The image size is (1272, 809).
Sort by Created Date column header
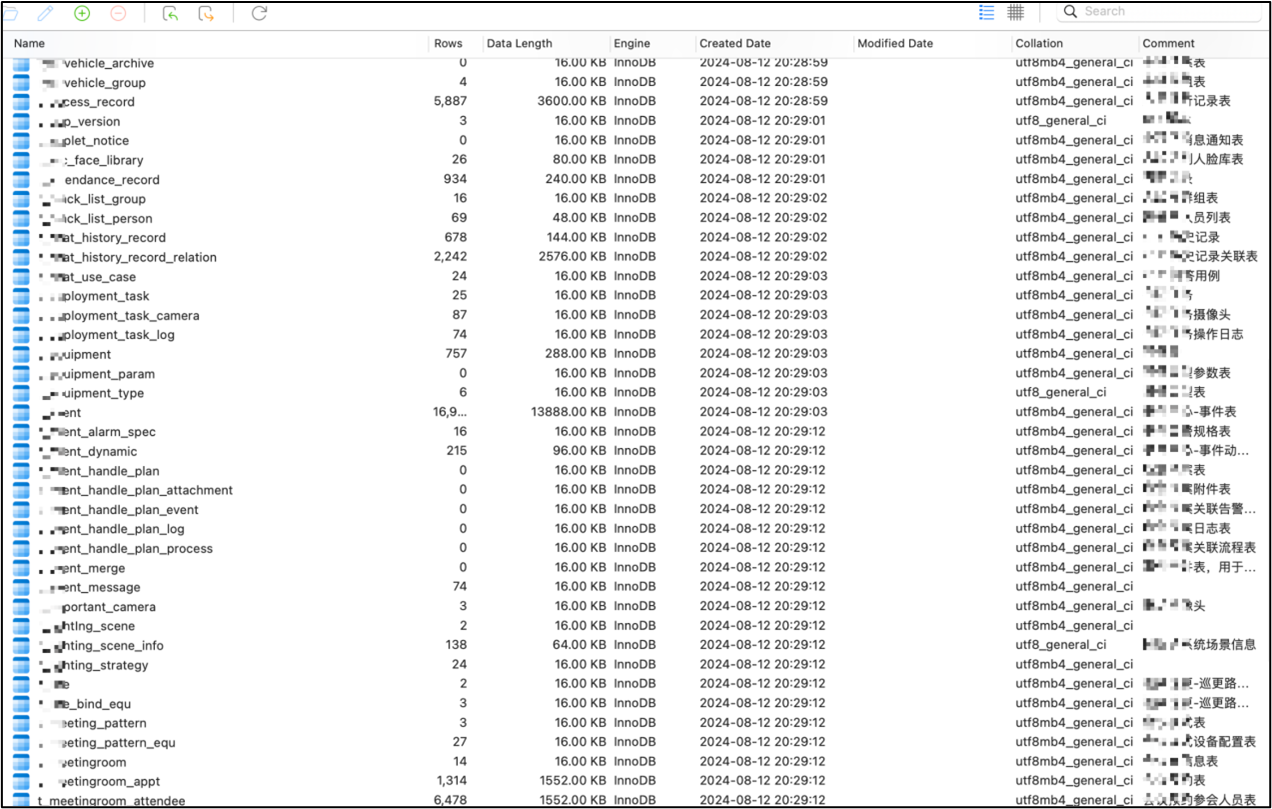735,43
